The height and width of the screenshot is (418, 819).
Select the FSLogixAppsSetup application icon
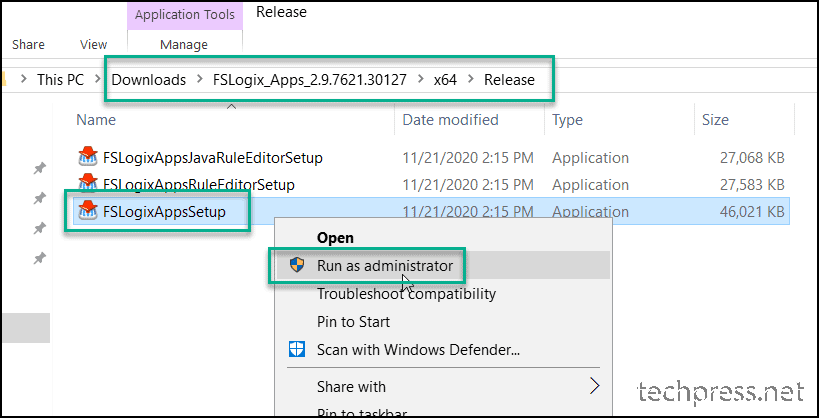tap(88, 212)
